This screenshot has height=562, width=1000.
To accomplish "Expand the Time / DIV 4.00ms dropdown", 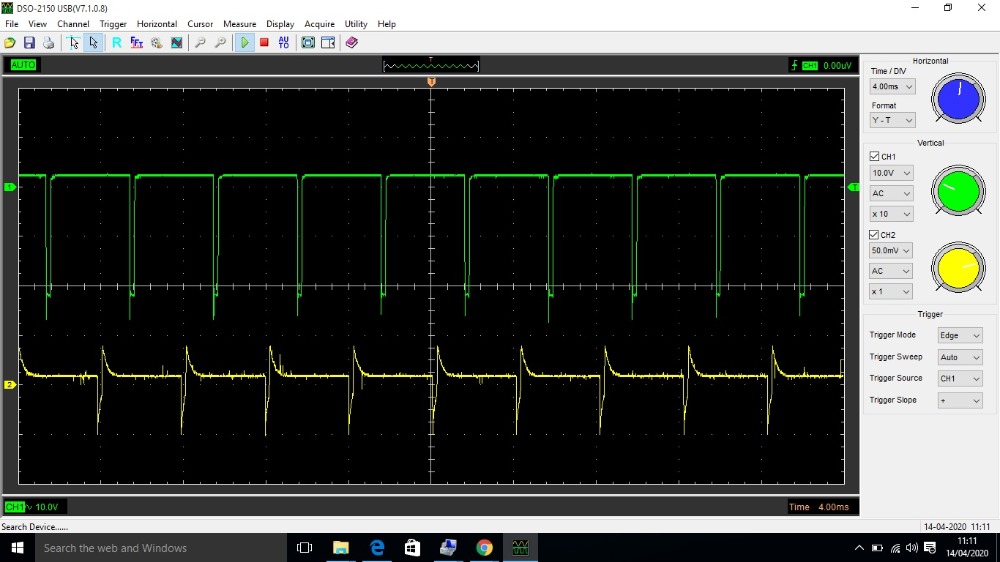I will pyautogui.click(x=892, y=86).
